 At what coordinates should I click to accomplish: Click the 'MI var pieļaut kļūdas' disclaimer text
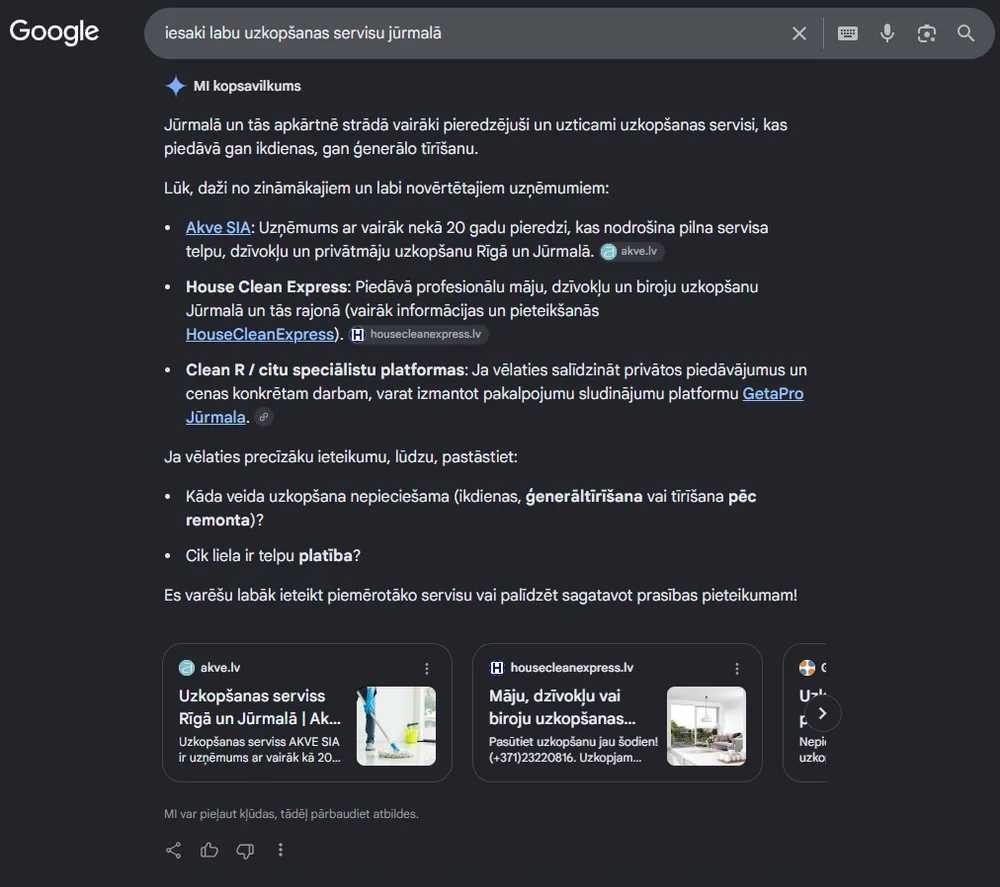point(291,814)
